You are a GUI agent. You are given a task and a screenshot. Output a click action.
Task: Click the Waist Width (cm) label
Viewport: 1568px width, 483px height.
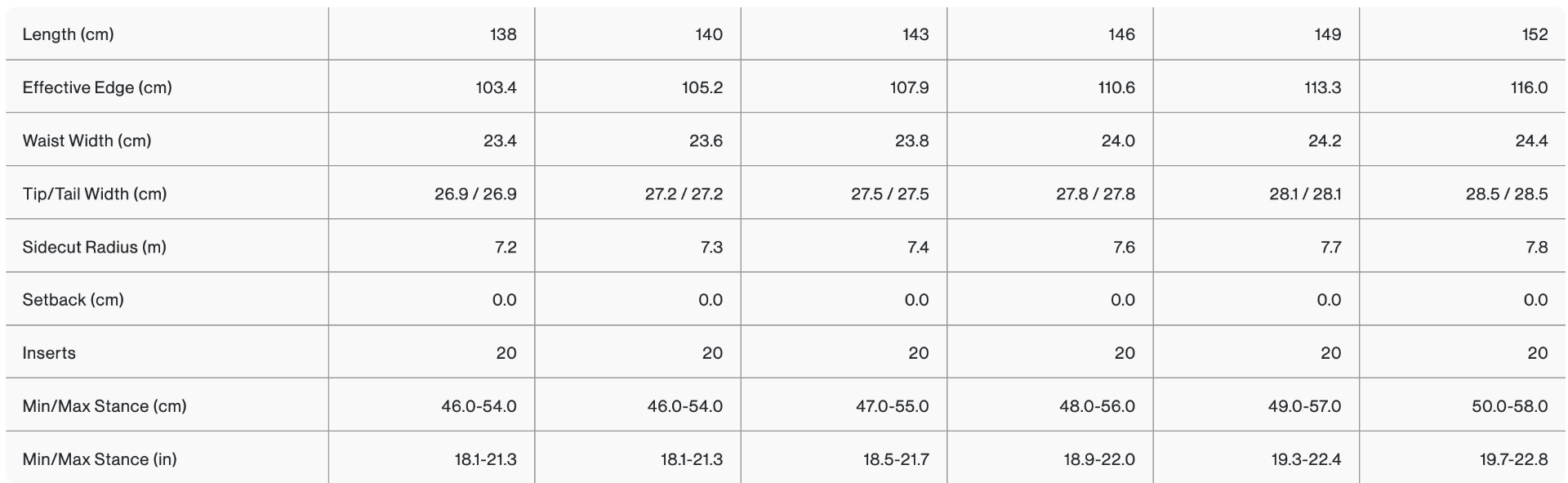pyautogui.click(x=87, y=141)
